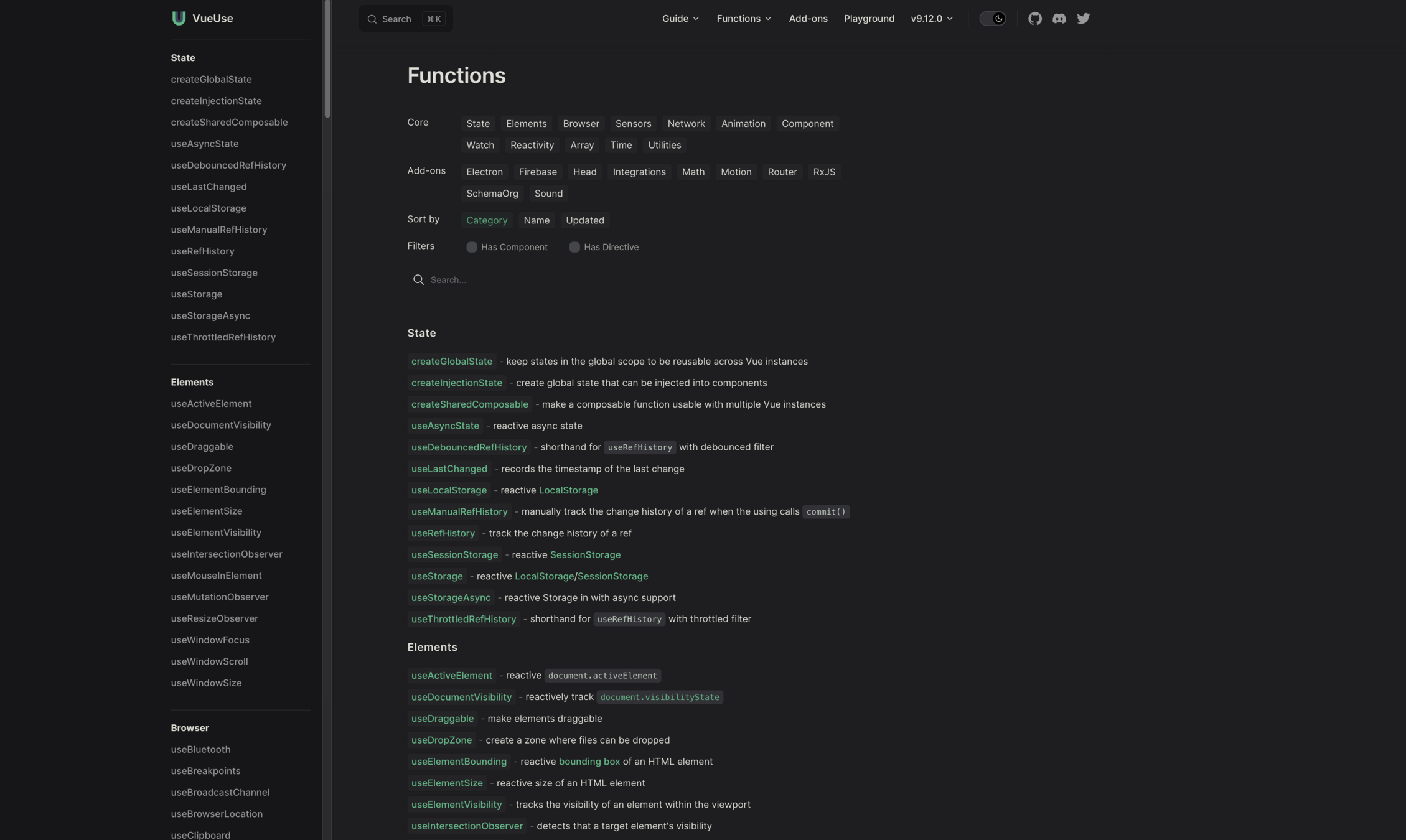
Task: Click the magnifier icon in top search
Action: tap(372, 19)
